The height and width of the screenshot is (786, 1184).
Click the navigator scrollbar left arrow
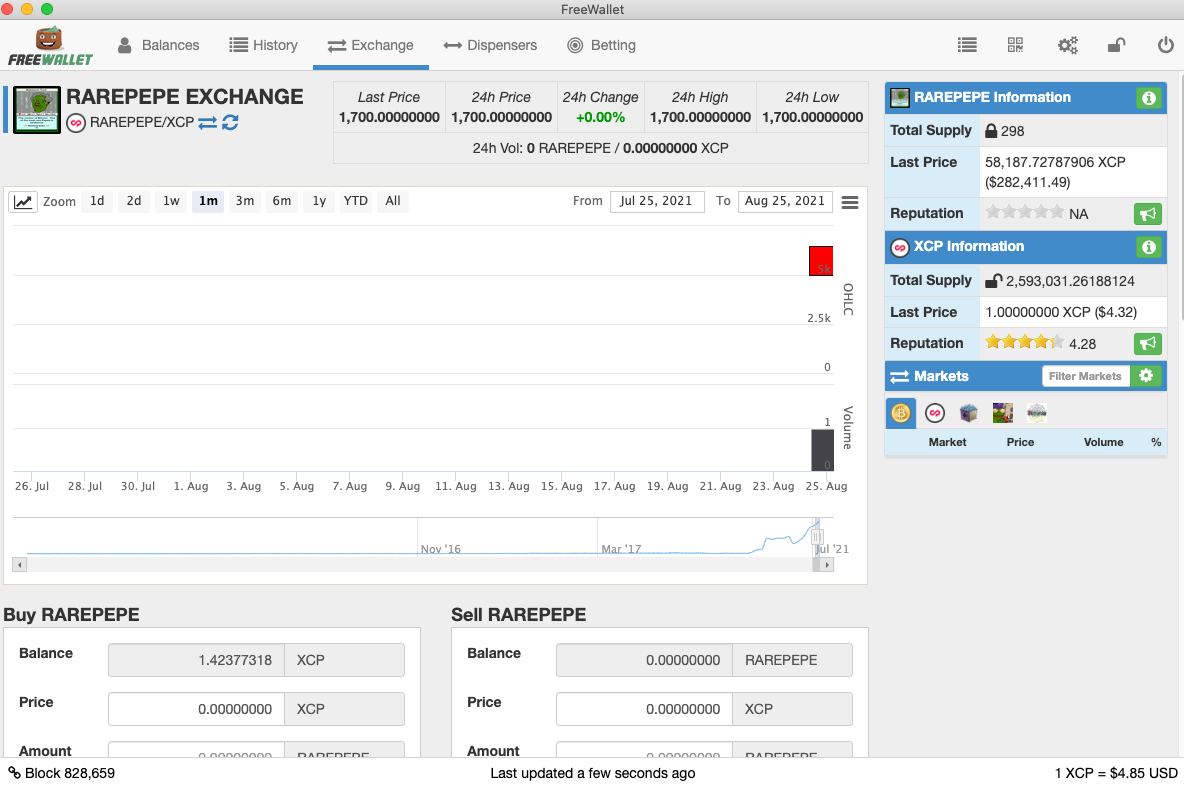(20, 564)
